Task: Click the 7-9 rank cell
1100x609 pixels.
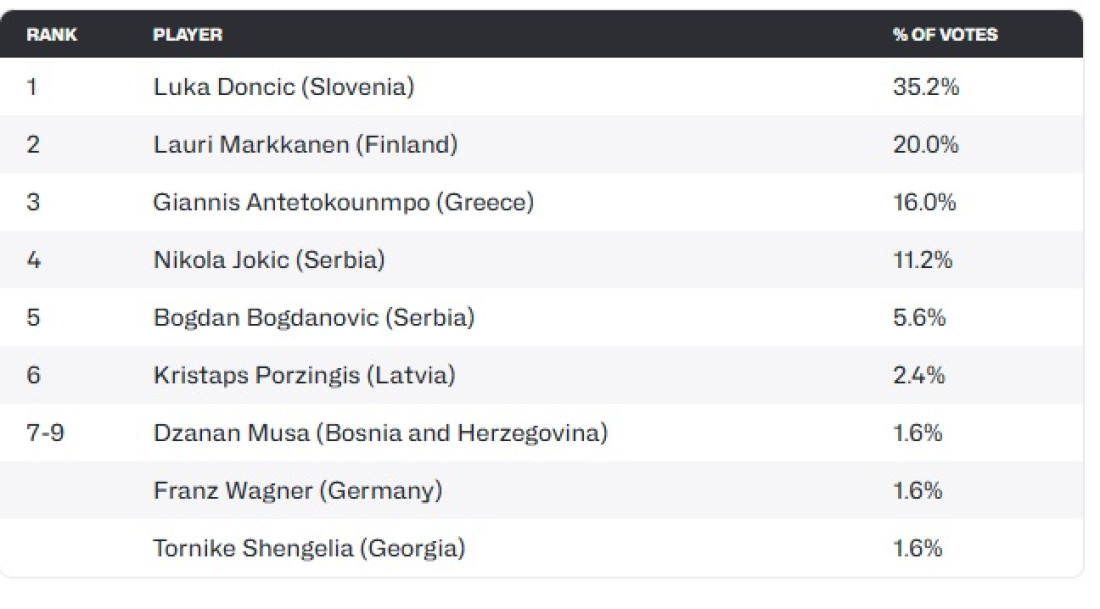Action: click(x=45, y=433)
